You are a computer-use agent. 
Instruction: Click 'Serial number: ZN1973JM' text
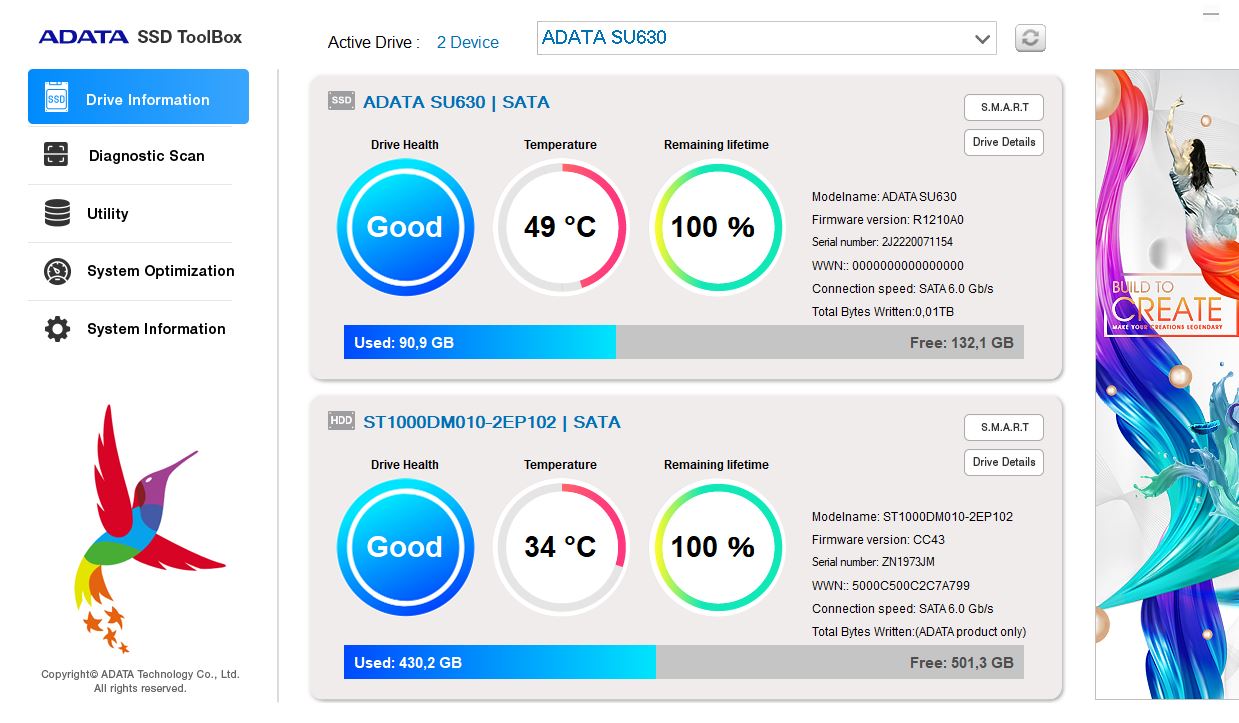[x=873, y=562]
